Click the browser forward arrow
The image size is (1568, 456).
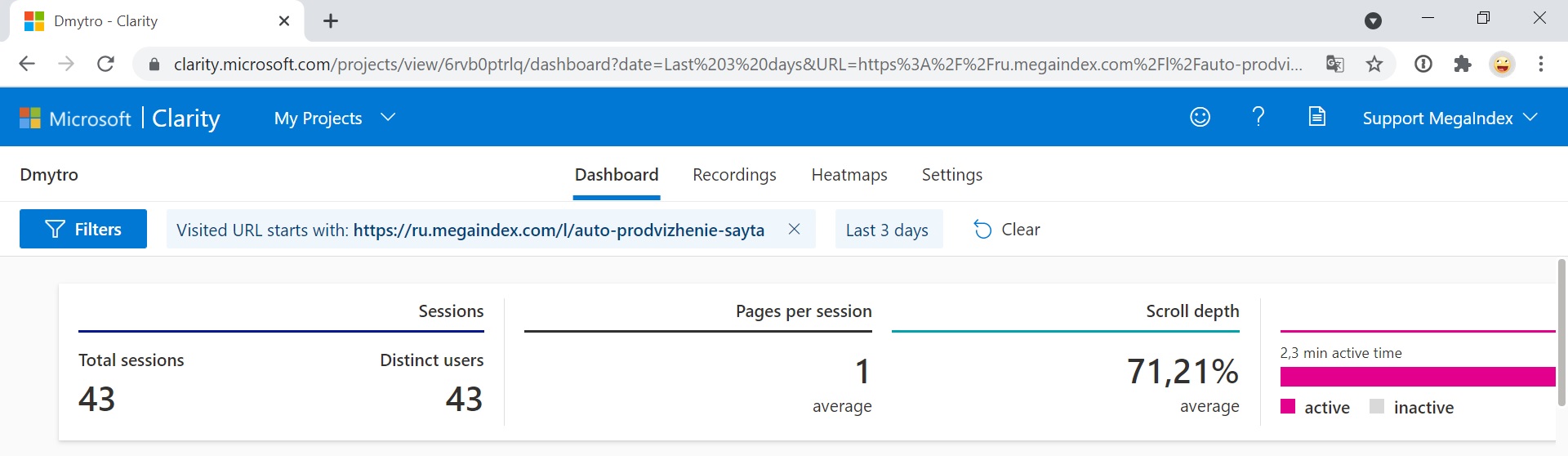click(x=66, y=64)
